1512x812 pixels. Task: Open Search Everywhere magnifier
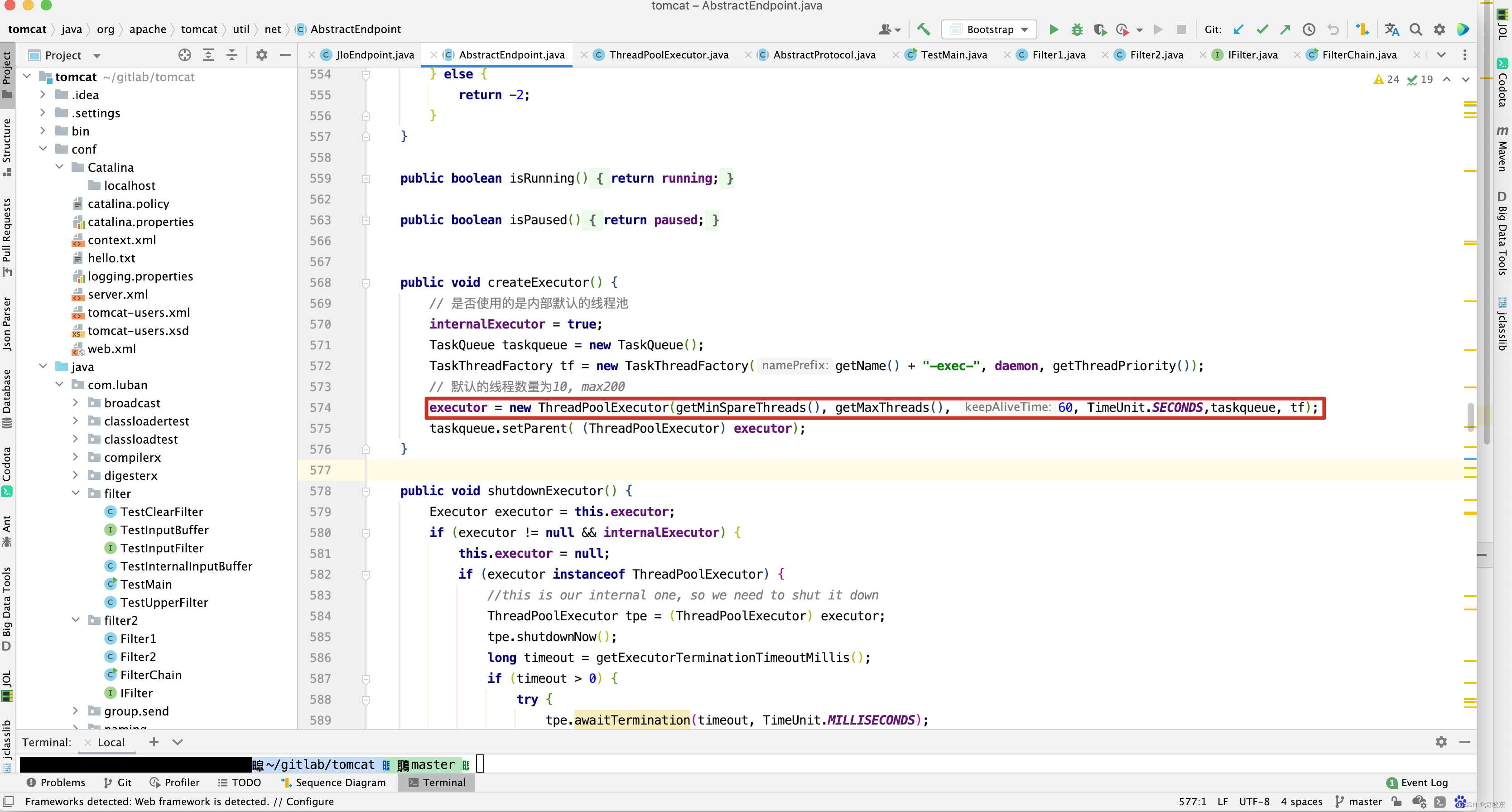click(x=1416, y=29)
